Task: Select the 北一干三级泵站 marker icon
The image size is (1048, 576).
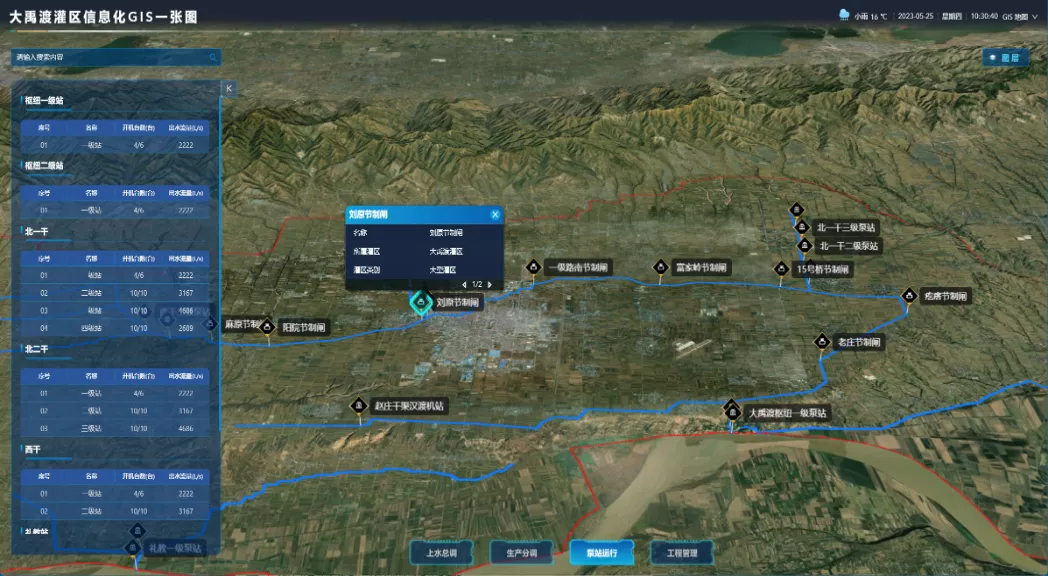Action: click(x=801, y=227)
